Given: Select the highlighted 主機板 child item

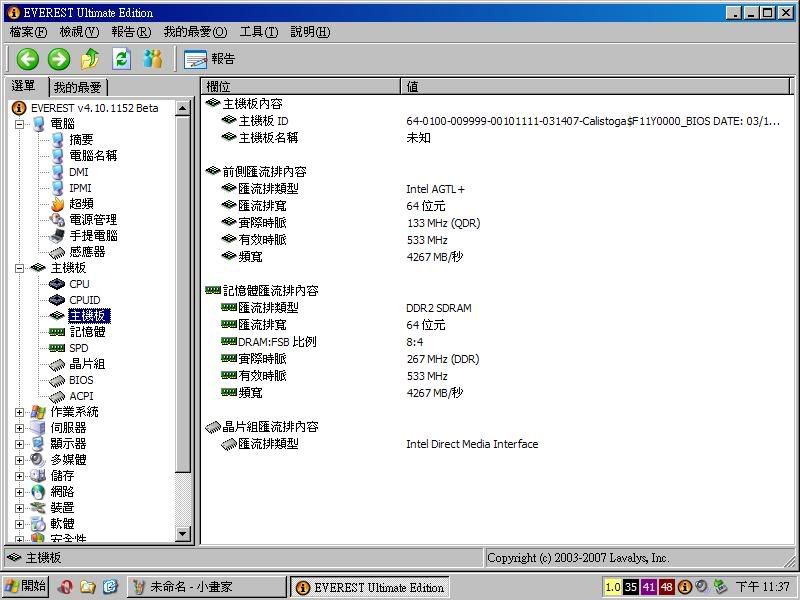Looking at the screenshot, I should pos(89,316).
